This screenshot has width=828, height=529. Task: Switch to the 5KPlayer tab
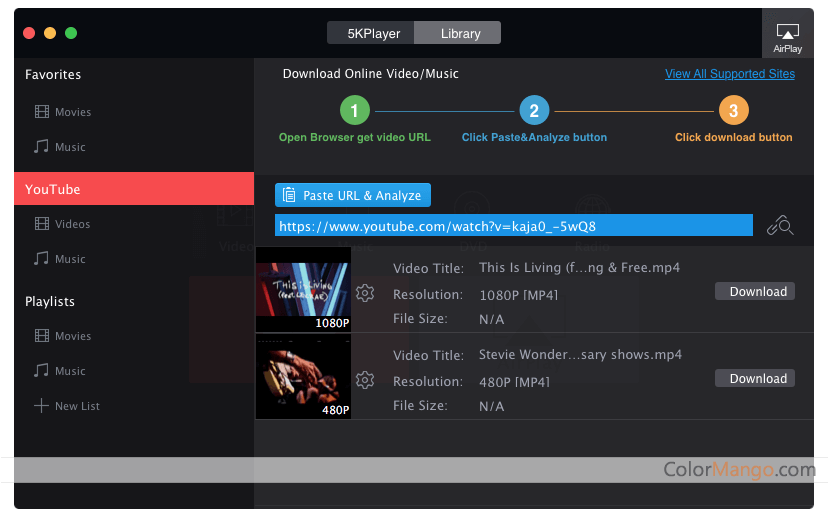(373, 33)
